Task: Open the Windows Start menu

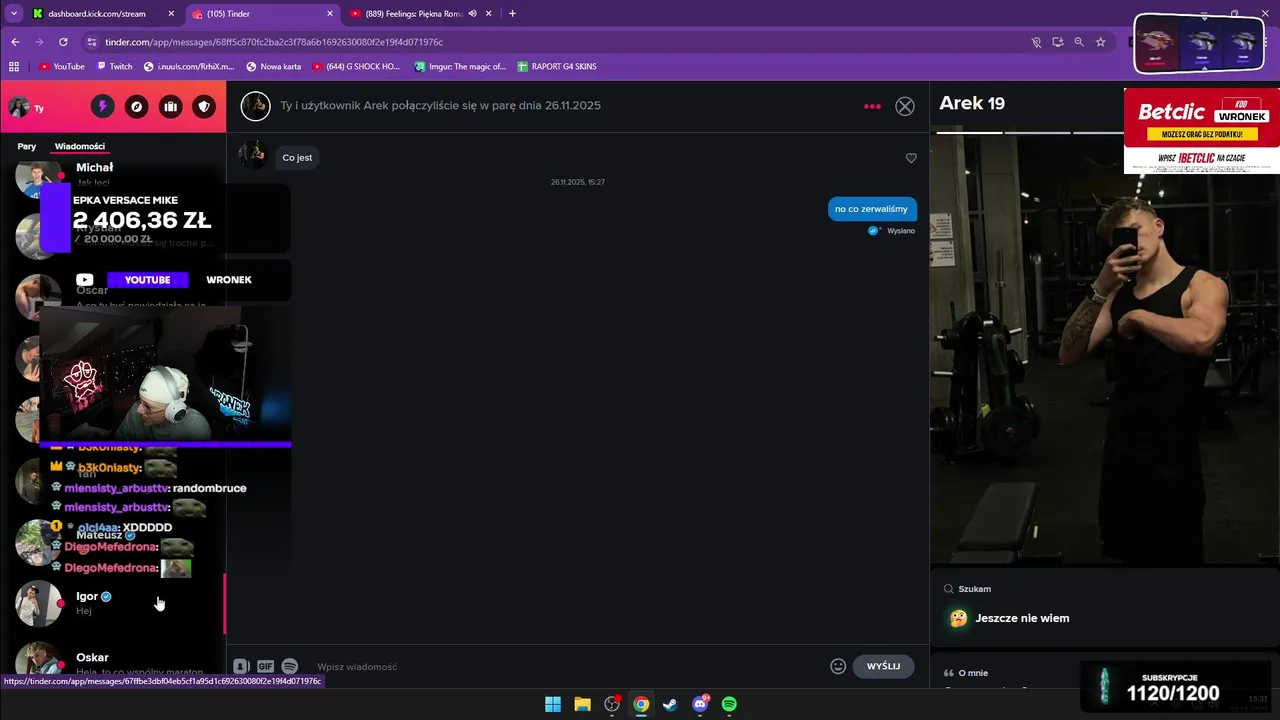Action: tap(553, 704)
